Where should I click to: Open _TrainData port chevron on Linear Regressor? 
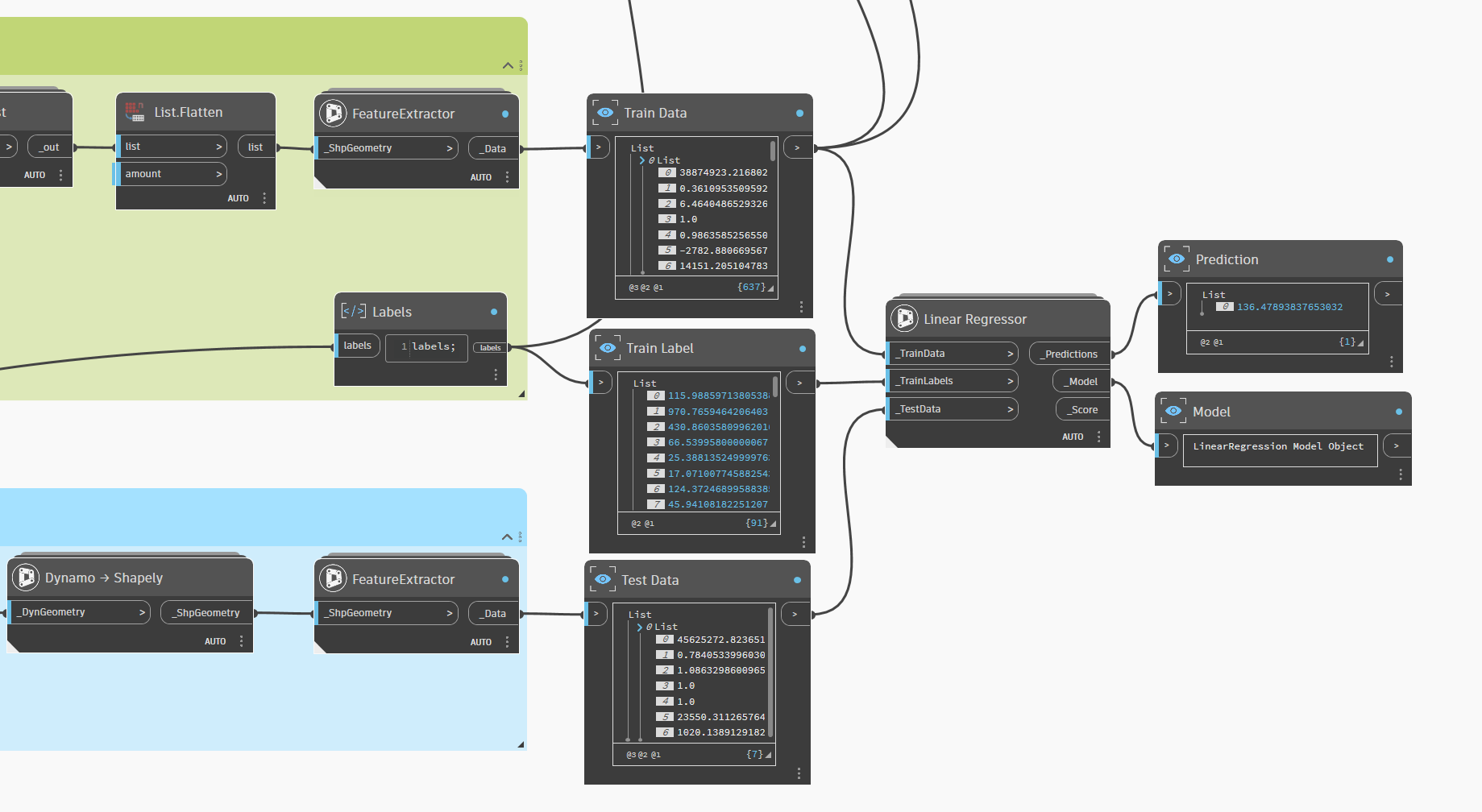1010,354
